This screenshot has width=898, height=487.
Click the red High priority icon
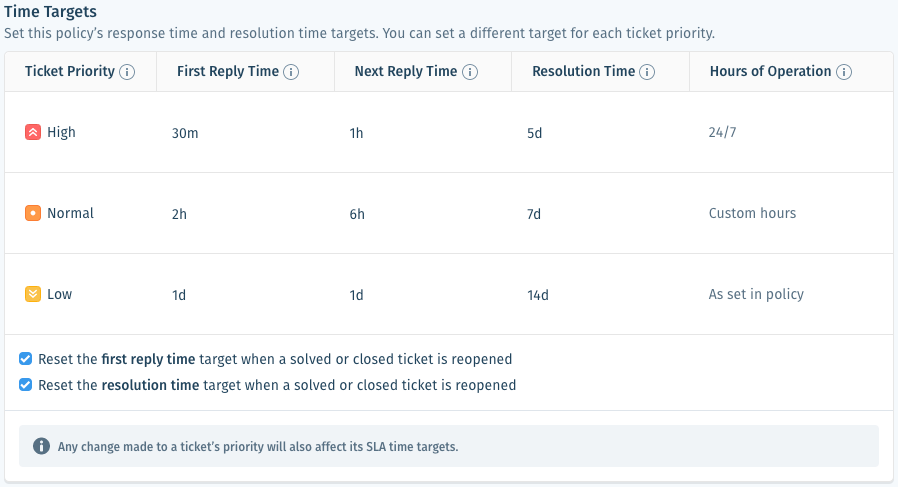click(33, 132)
